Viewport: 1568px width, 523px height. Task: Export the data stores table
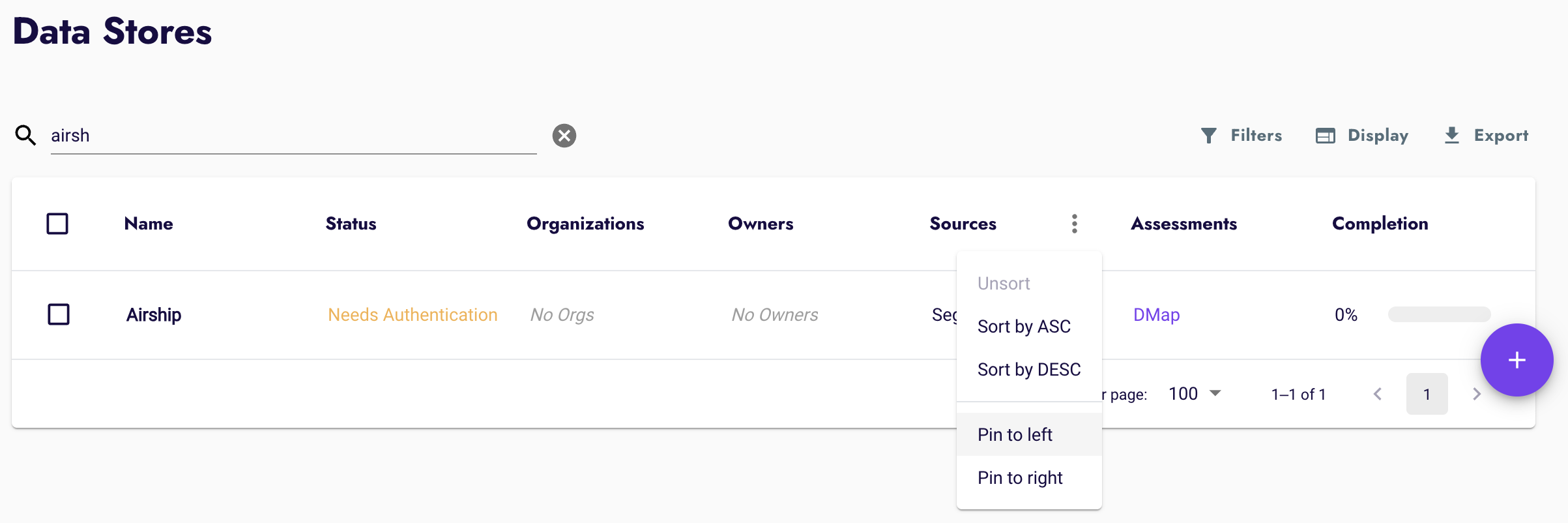point(1486,136)
